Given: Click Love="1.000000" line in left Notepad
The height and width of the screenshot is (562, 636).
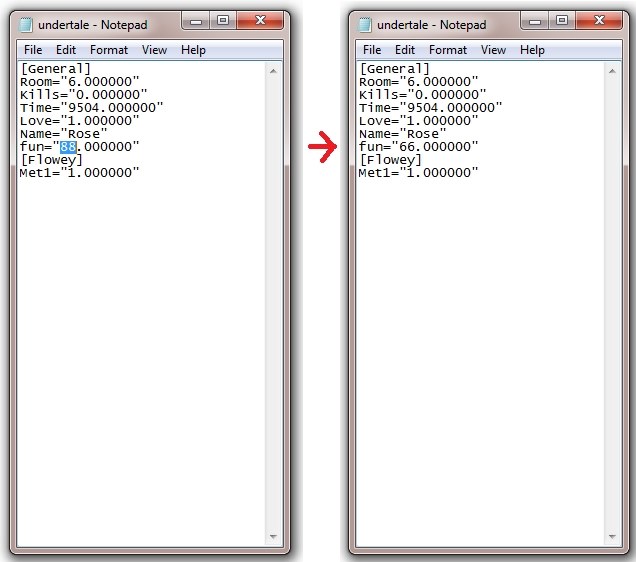Looking at the screenshot, I should coord(80,120).
